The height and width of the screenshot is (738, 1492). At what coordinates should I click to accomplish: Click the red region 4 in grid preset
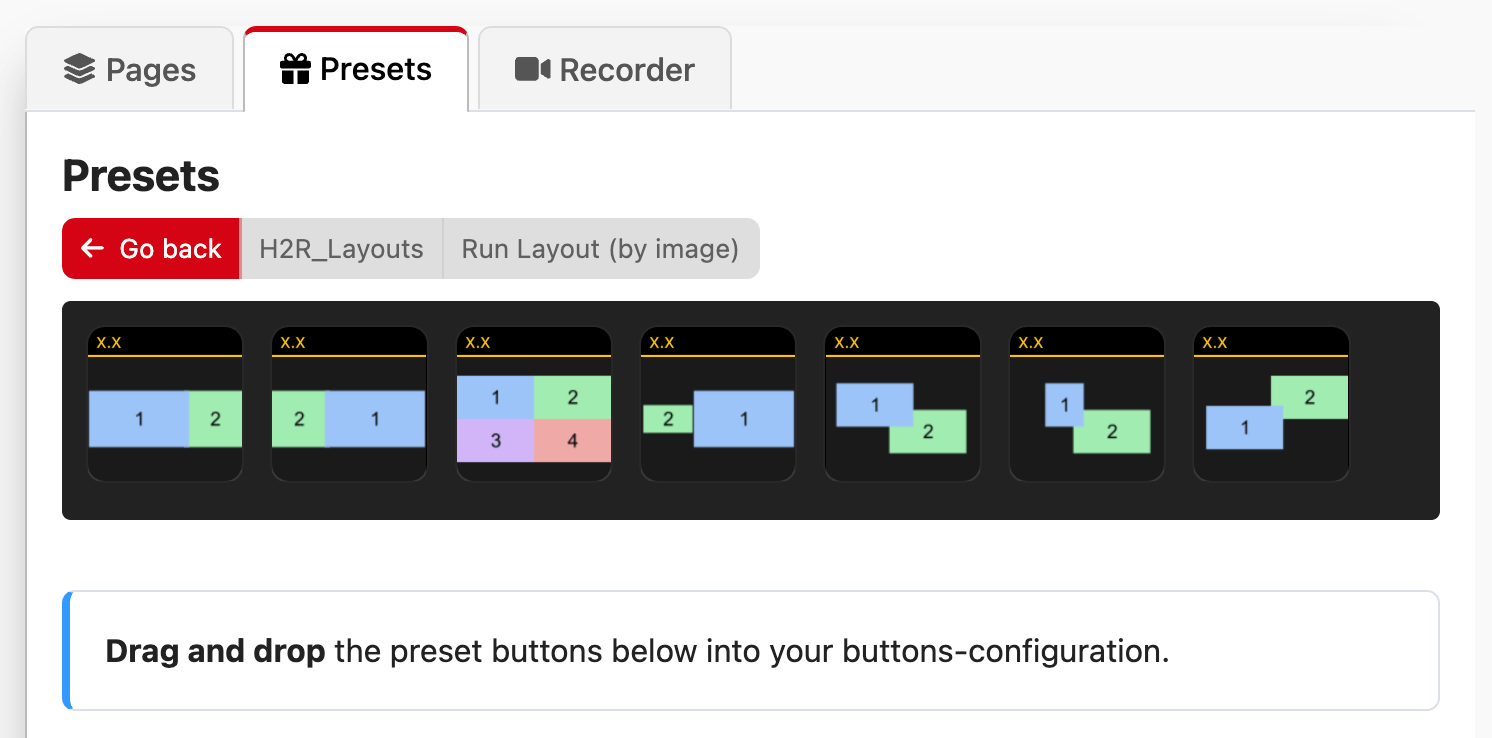pyautogui.click(x=573, y=440)
